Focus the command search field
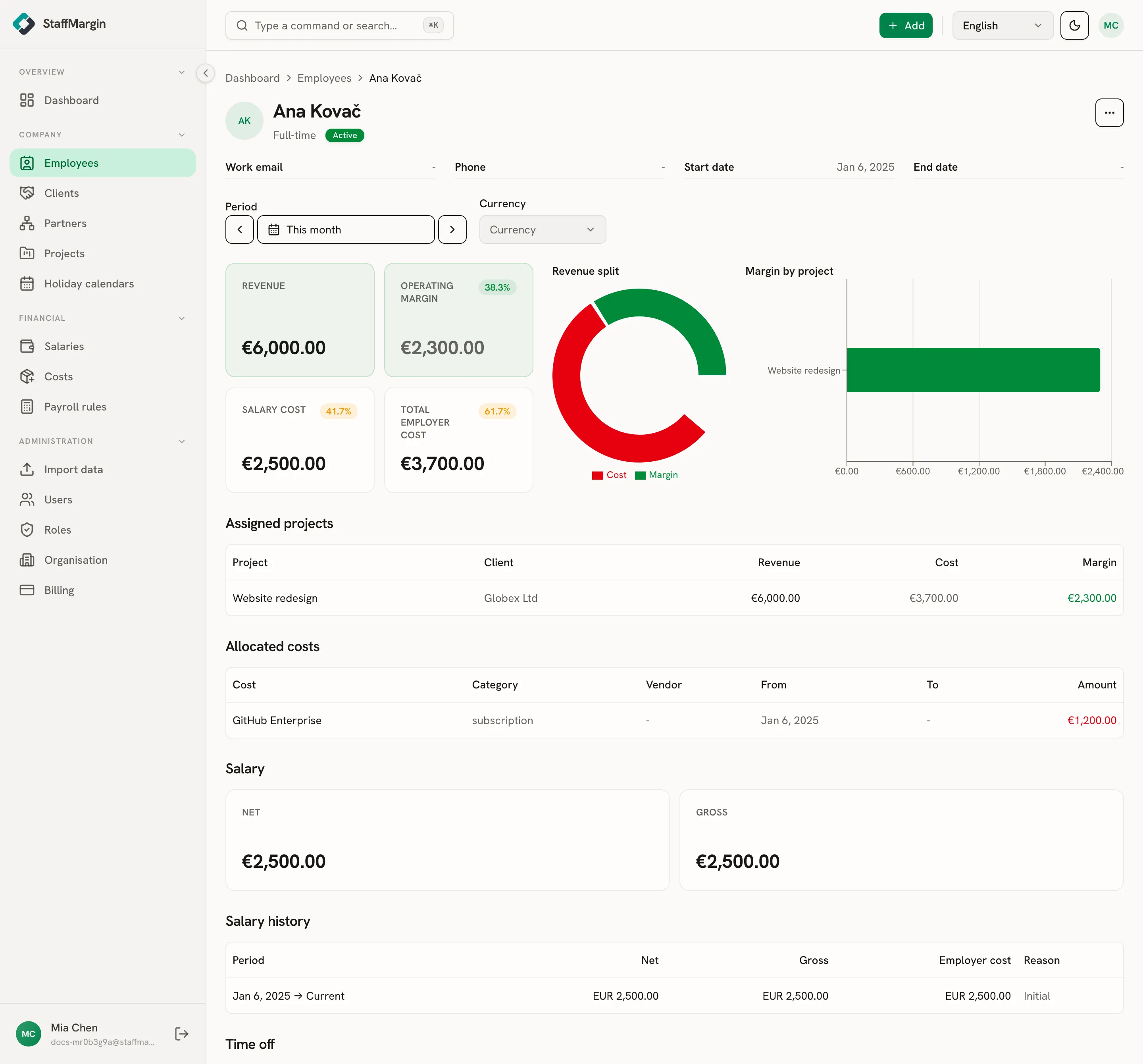Image resolution: width=1143 pixels, height=1064 pixels. (339, 25)
